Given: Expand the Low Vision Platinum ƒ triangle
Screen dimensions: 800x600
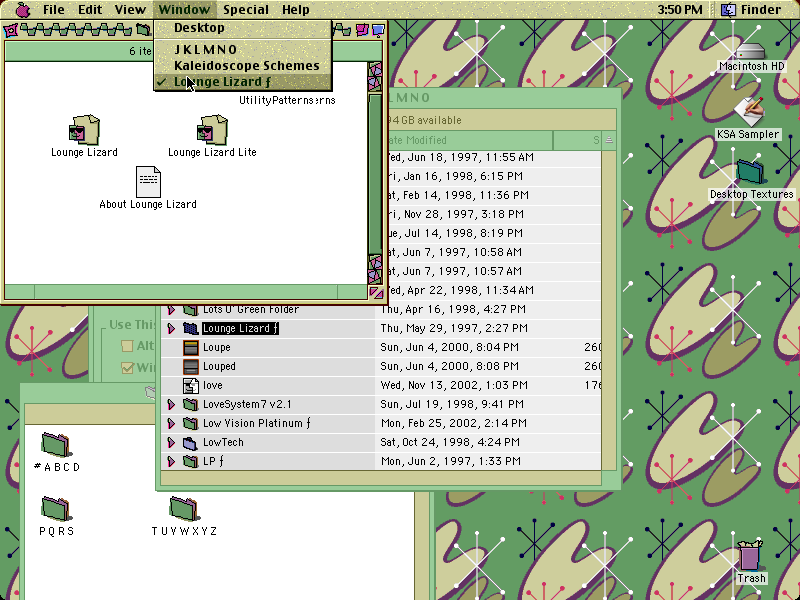Looking at the screenshot, I should coord(171,423).
